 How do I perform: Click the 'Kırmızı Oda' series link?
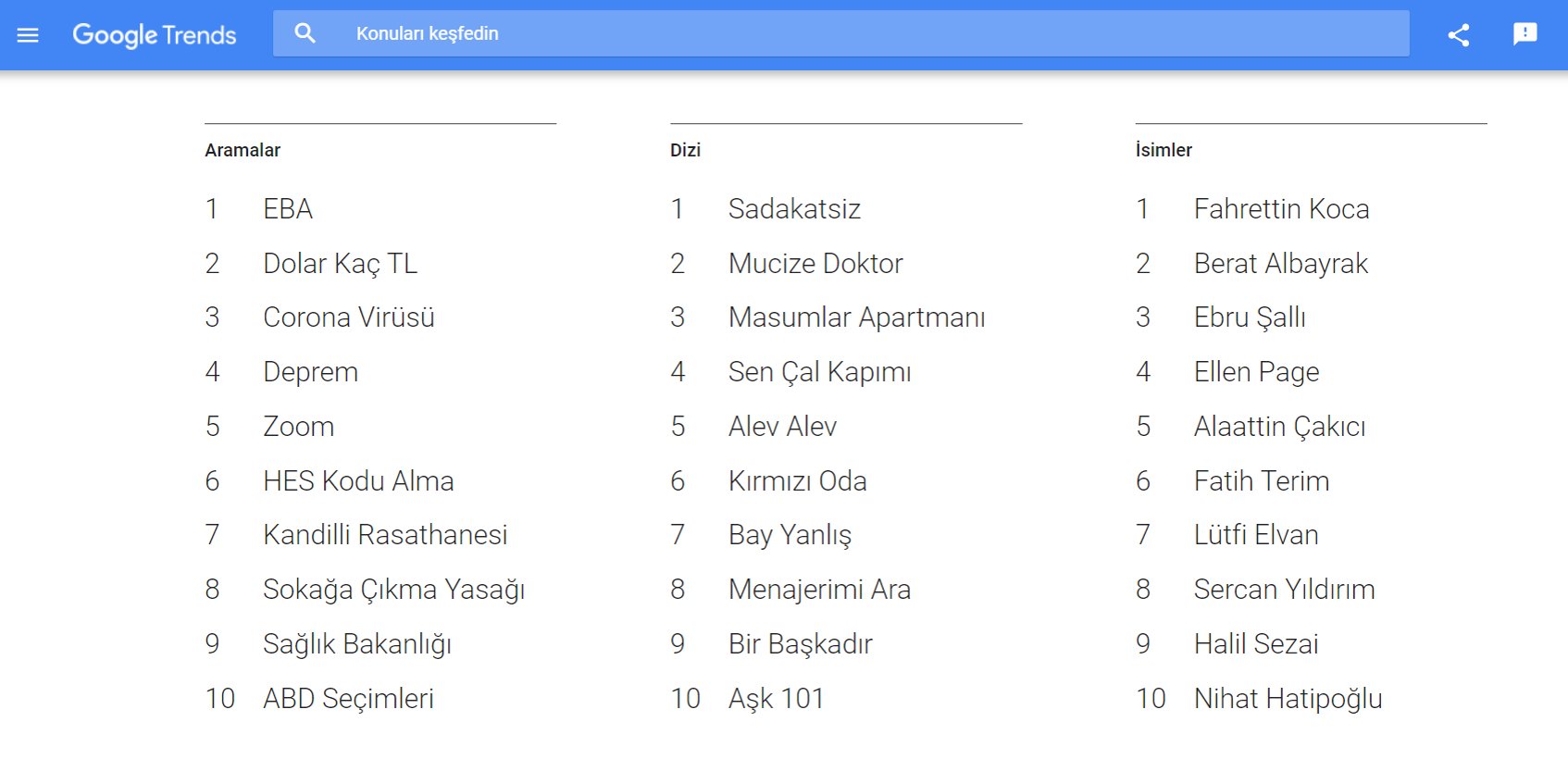[797, 481]
